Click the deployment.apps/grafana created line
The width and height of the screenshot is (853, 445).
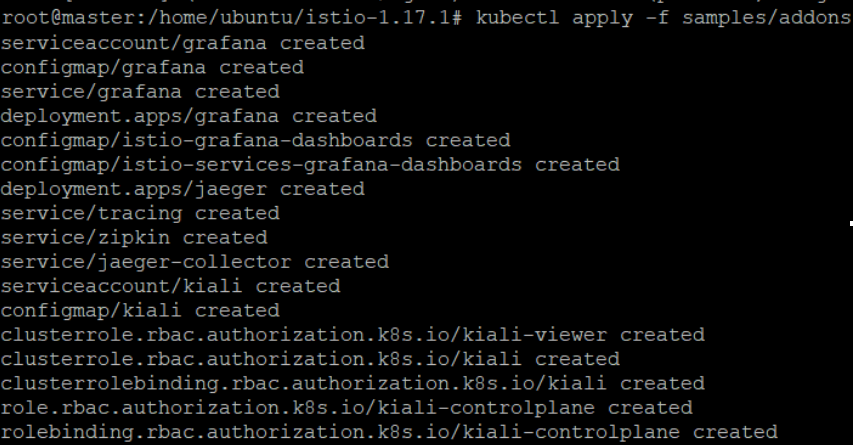[189, 116]
